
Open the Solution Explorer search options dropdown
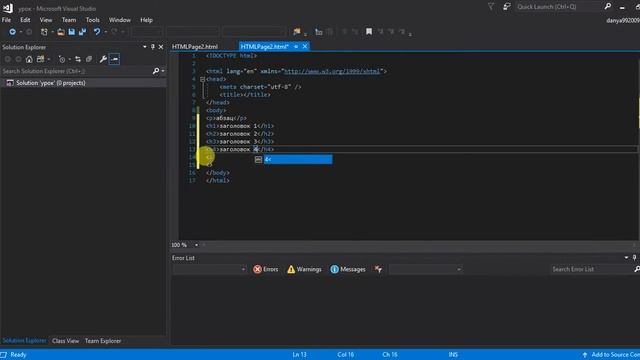tap(163, 71)
